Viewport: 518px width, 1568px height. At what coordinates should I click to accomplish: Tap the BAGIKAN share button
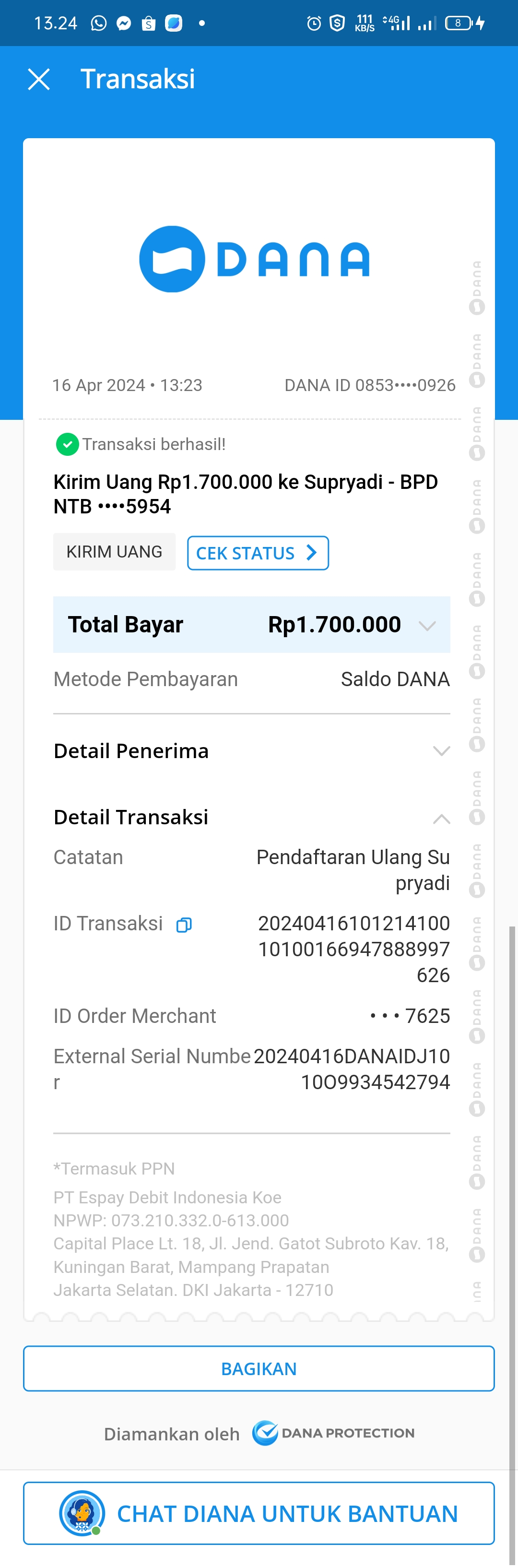pyautogui.click(x=259, y=1369)
